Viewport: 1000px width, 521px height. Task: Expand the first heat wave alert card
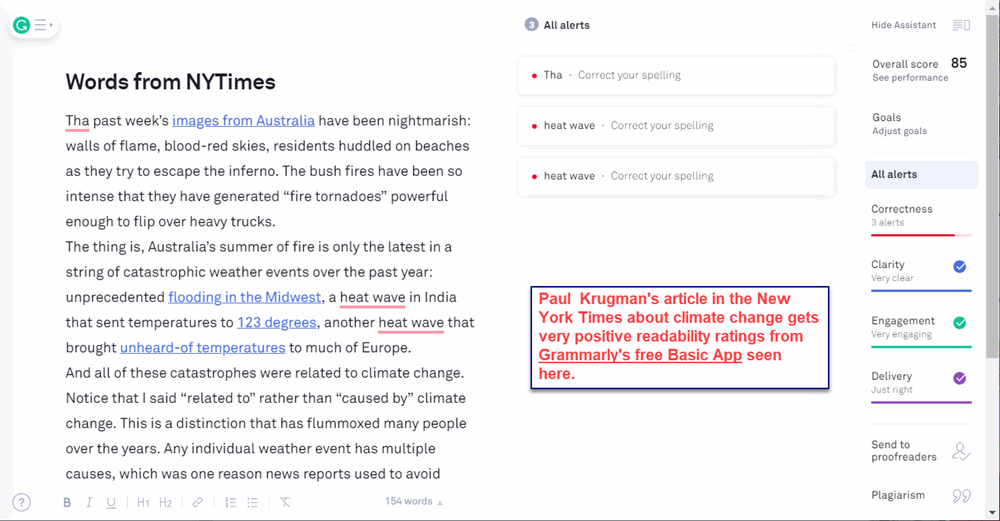(676, 126)
